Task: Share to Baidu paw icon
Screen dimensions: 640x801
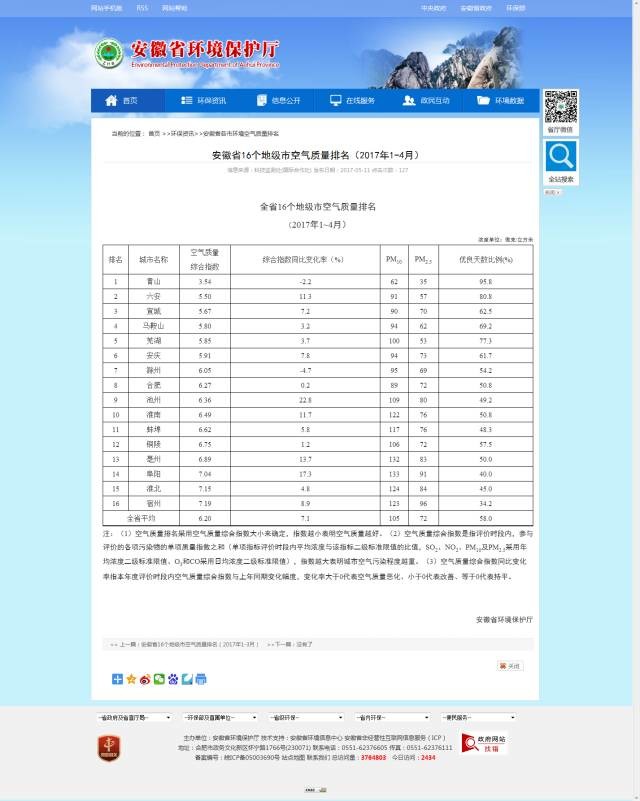Action: coord(173,679)
